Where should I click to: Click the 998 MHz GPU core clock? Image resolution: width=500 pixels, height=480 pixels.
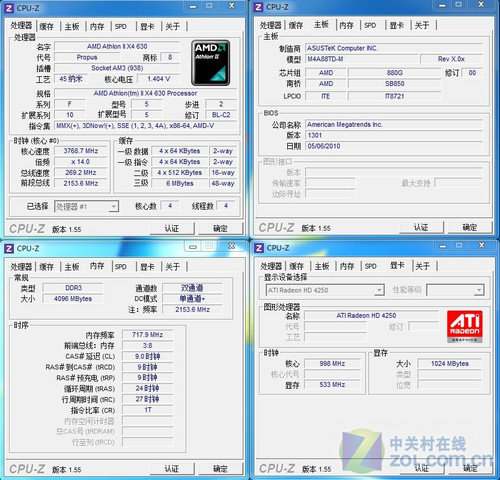[332, 363]
